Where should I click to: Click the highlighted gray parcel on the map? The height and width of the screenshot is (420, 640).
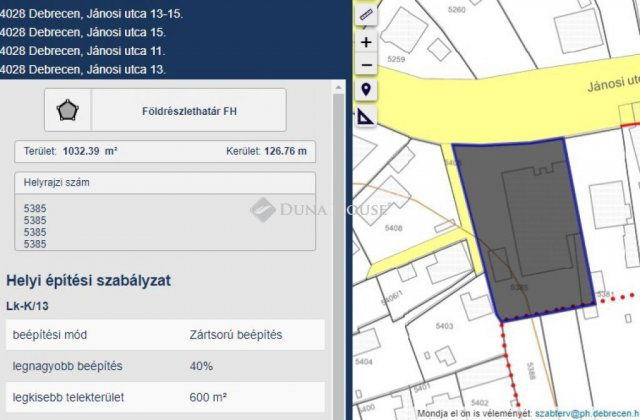tap(522, 229)
